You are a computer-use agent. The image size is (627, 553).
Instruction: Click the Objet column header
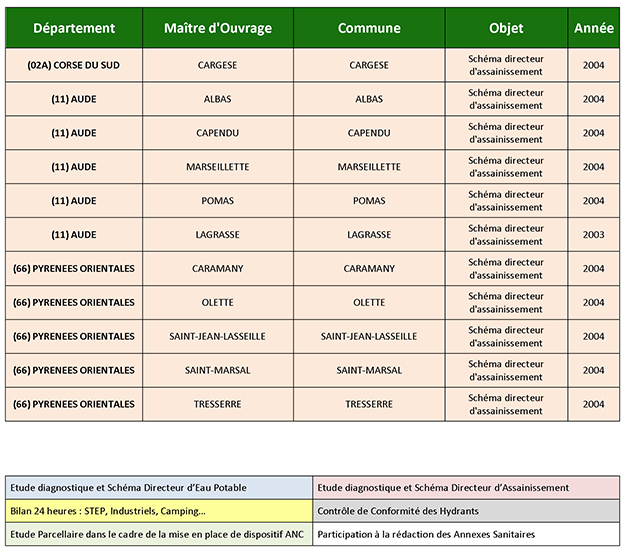[x=506, y=28]
